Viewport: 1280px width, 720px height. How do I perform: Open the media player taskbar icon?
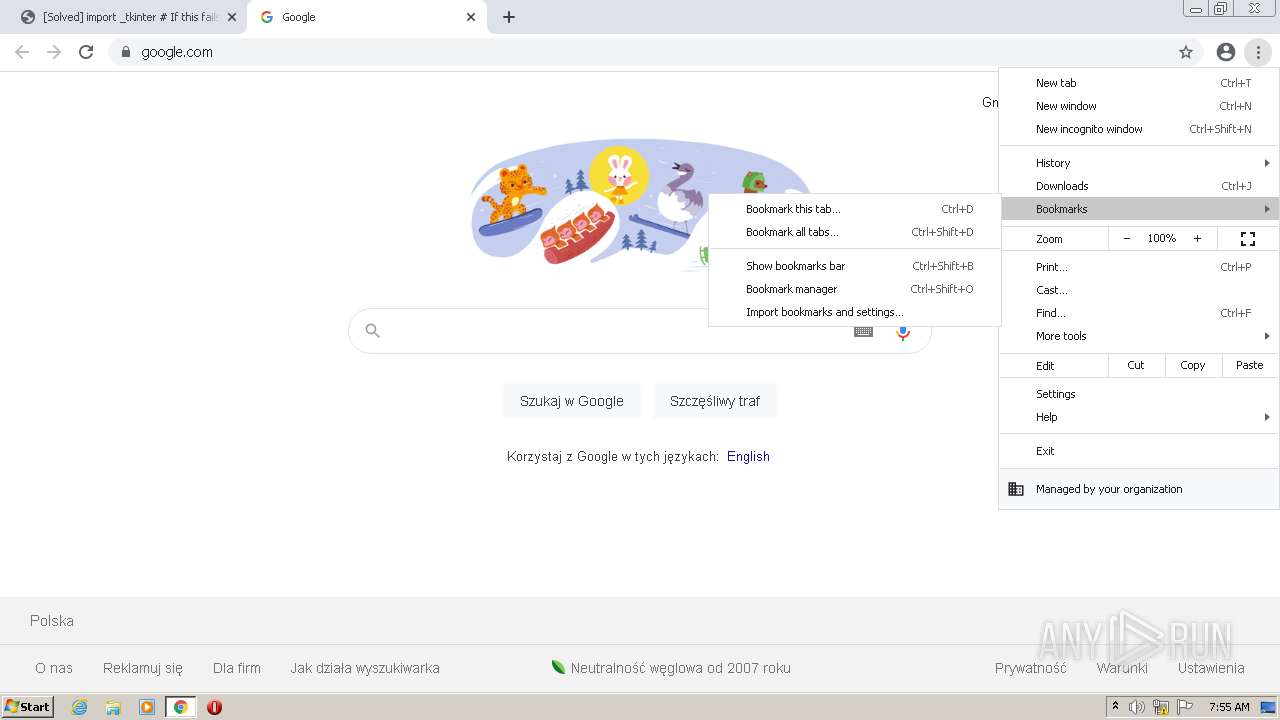[147, 707]
